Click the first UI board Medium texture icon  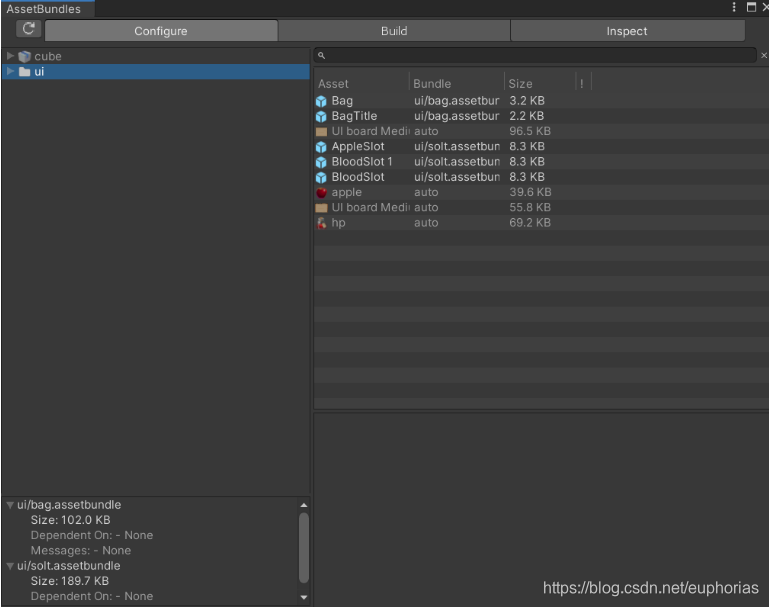click(321, 131)
